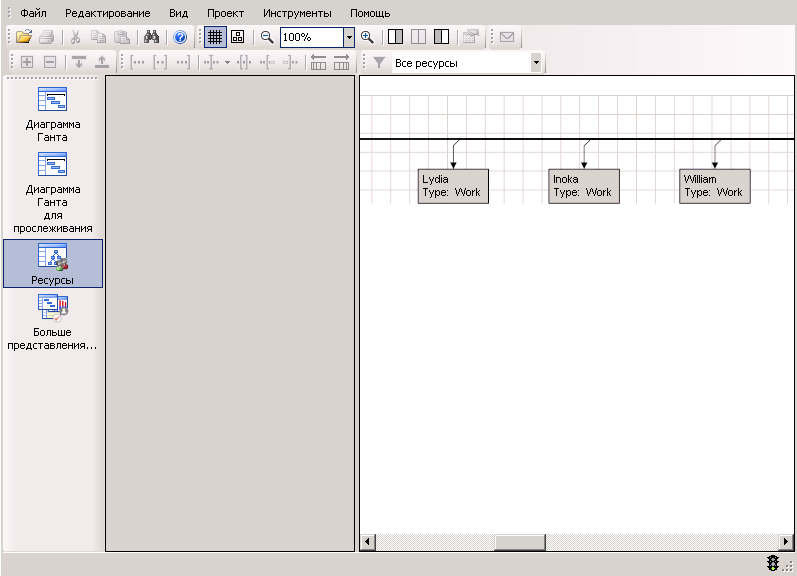
Task: Select the Inoka resource box
Action: [584, 186]
